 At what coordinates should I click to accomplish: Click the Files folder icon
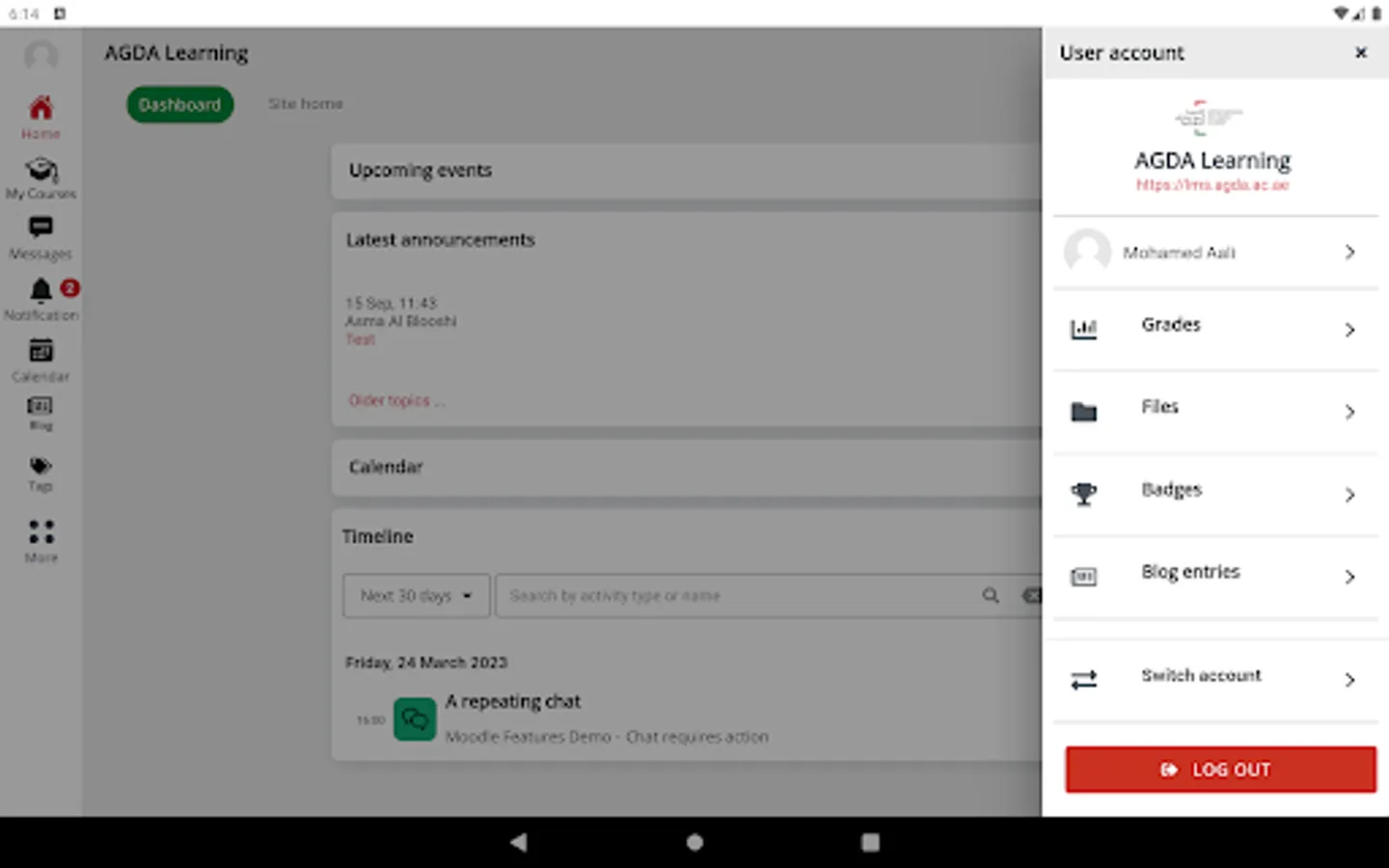coord(1084,412)
